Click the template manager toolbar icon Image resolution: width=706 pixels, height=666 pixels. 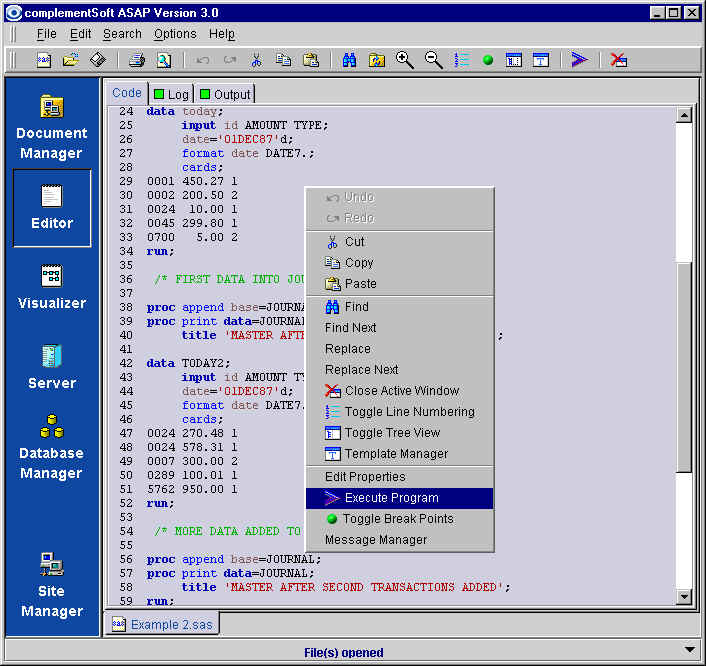(x=541, y=60)
